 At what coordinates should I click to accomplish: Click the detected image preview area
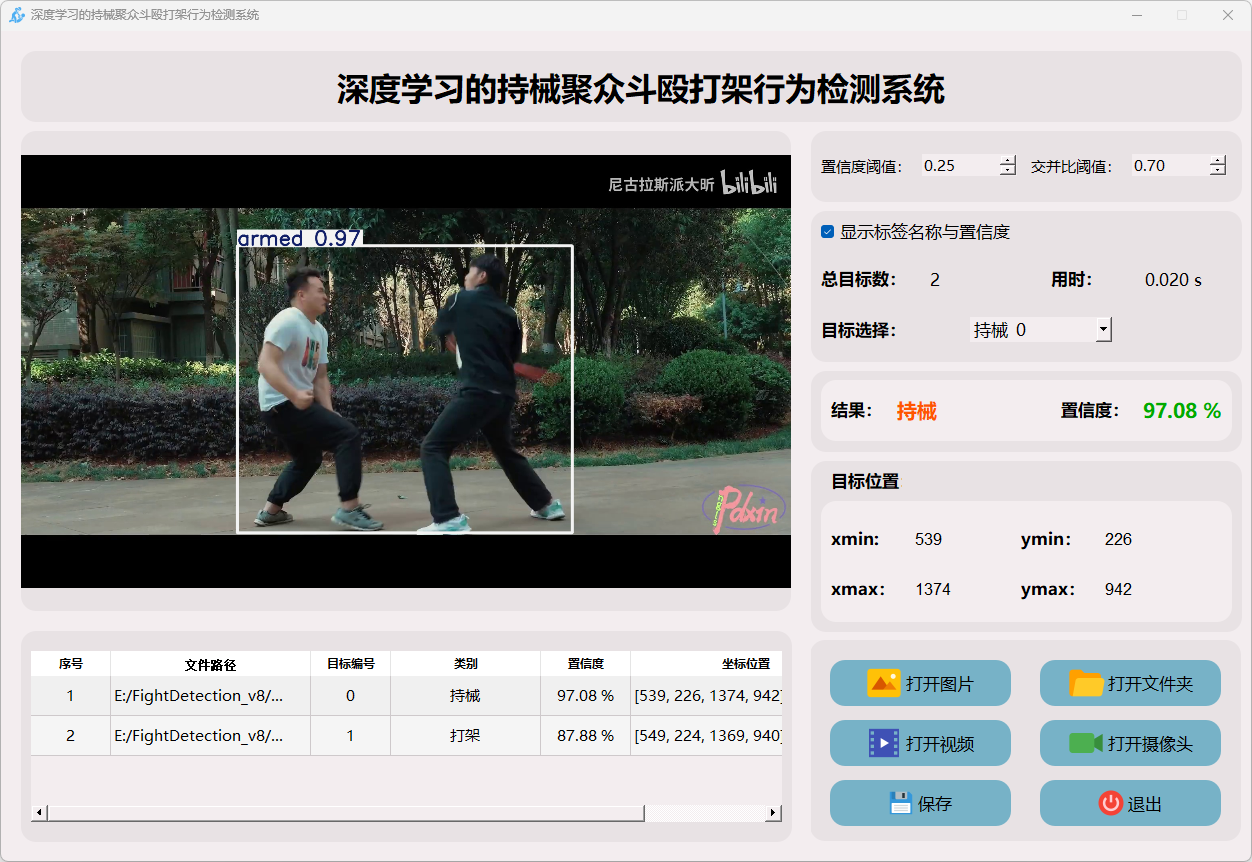point(405,371)
